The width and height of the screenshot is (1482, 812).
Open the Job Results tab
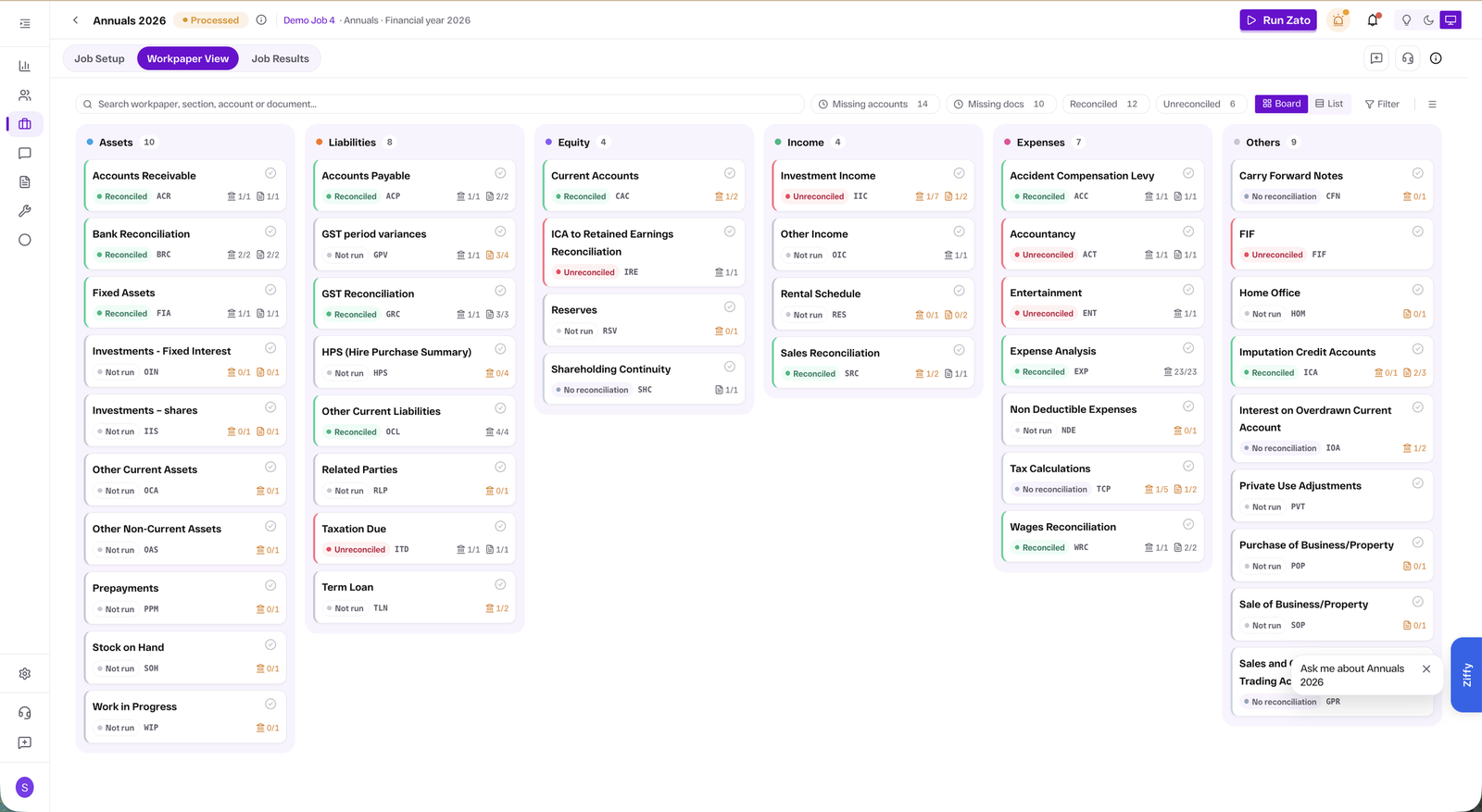click(x=281, y=59)
